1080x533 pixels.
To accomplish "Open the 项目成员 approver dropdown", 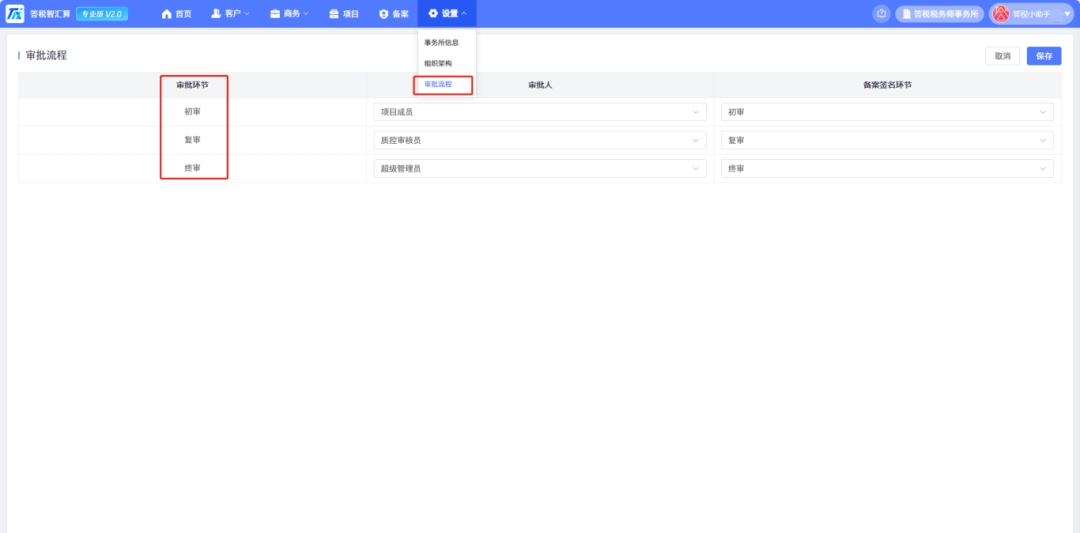I will pyautogui.click(x=540, y=112).
